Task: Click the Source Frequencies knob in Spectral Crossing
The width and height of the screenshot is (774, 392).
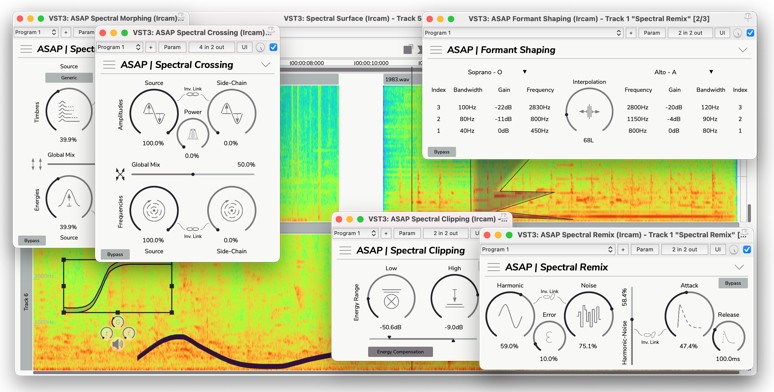Action: [154, 210]
